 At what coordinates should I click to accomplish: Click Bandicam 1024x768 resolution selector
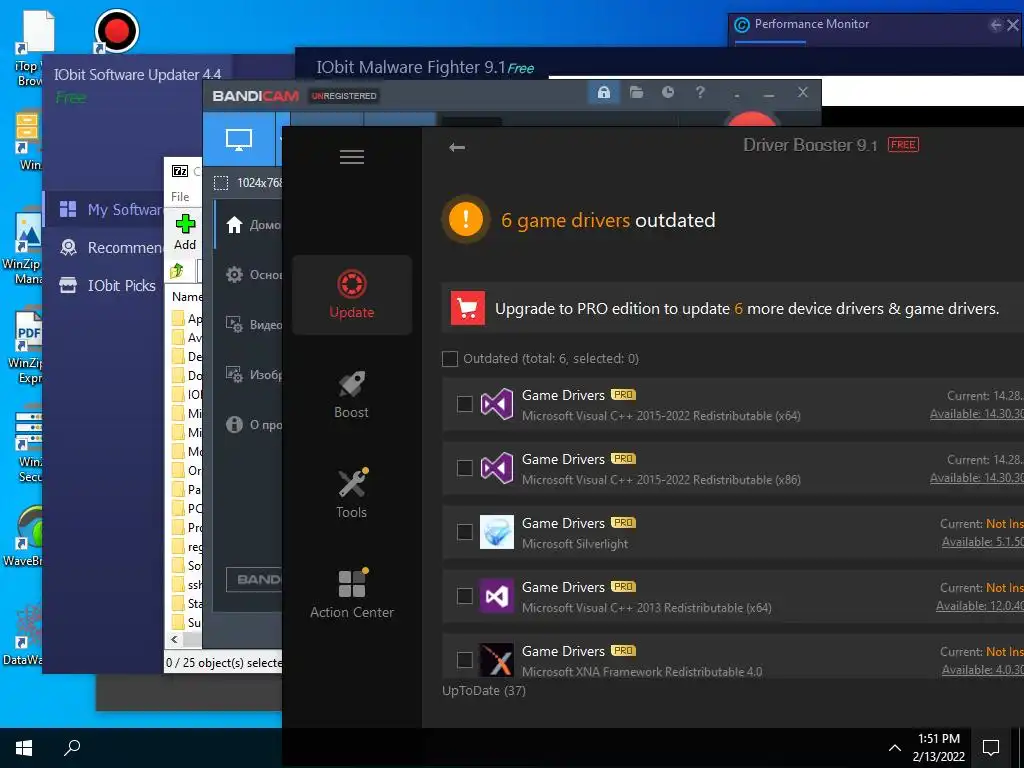point(248,183)
